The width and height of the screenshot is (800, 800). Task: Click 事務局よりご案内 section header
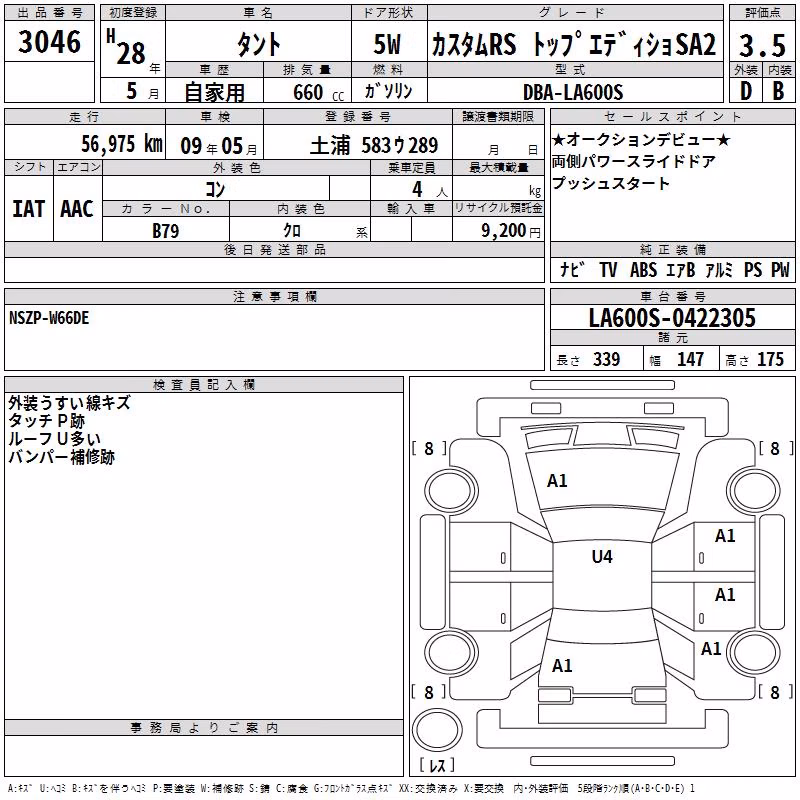pos(204,728)
